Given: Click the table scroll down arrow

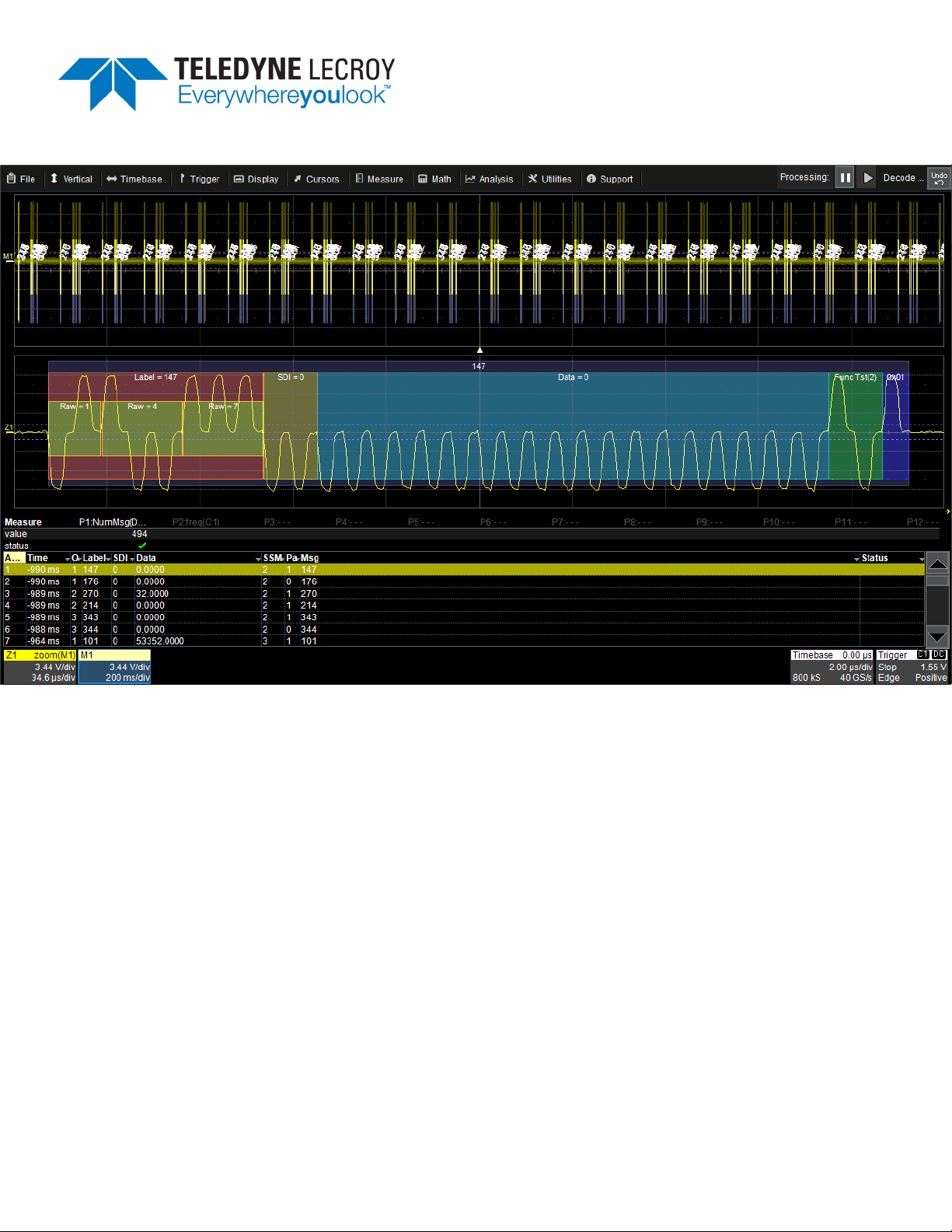Looking at the screenshot, I should (x=938, y=636).
